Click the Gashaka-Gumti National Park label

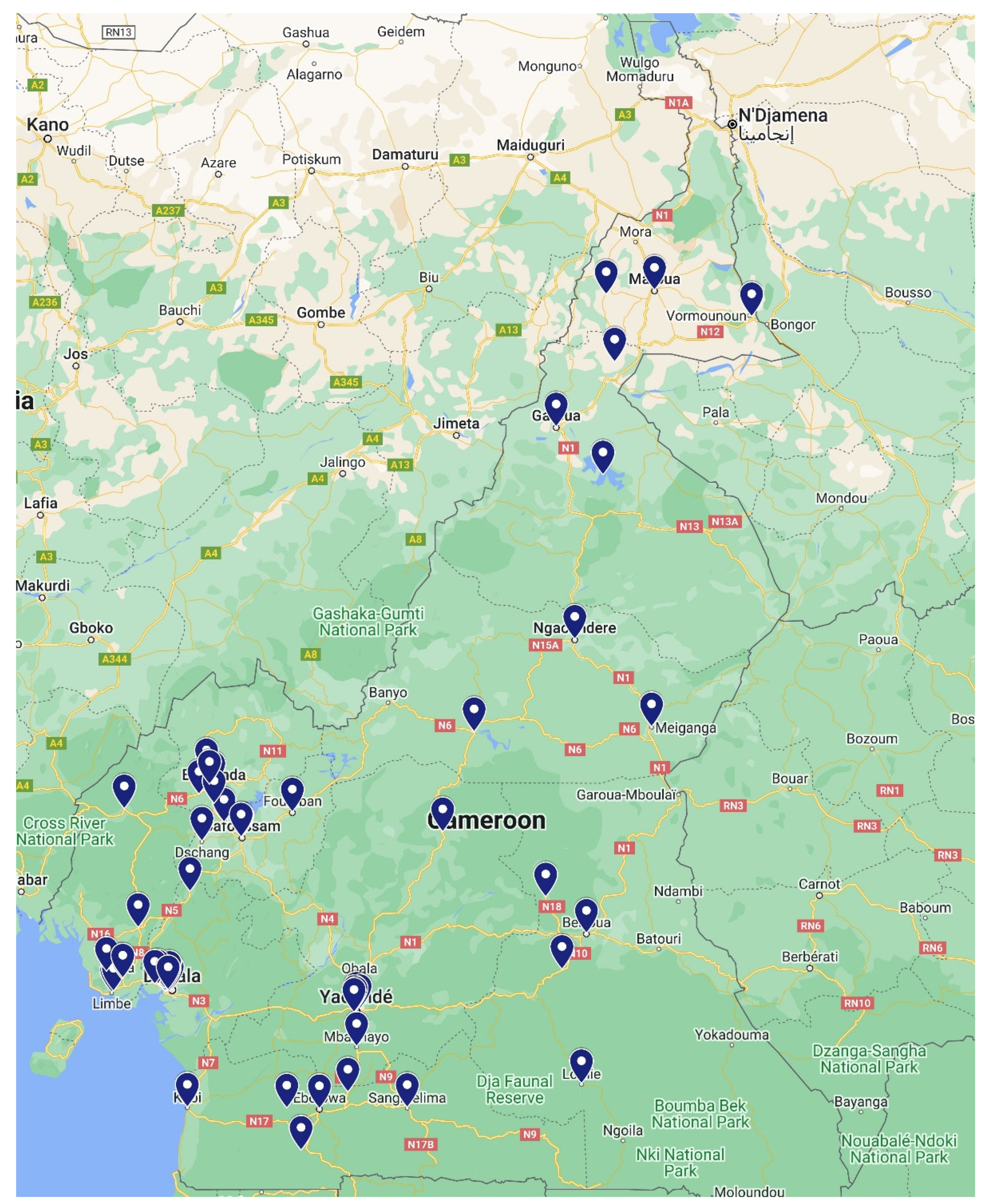368,622
